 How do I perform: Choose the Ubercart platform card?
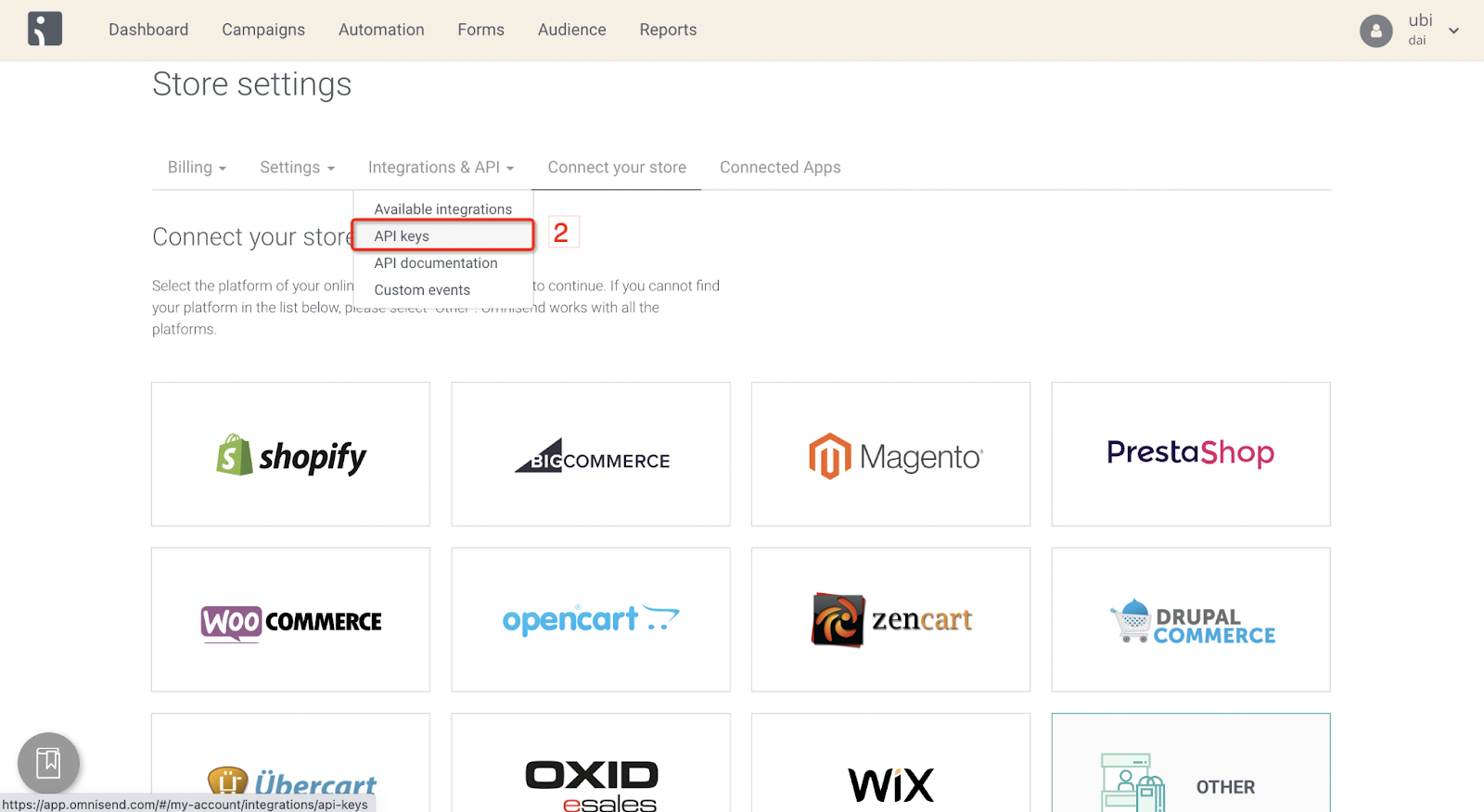click(290, 763)
